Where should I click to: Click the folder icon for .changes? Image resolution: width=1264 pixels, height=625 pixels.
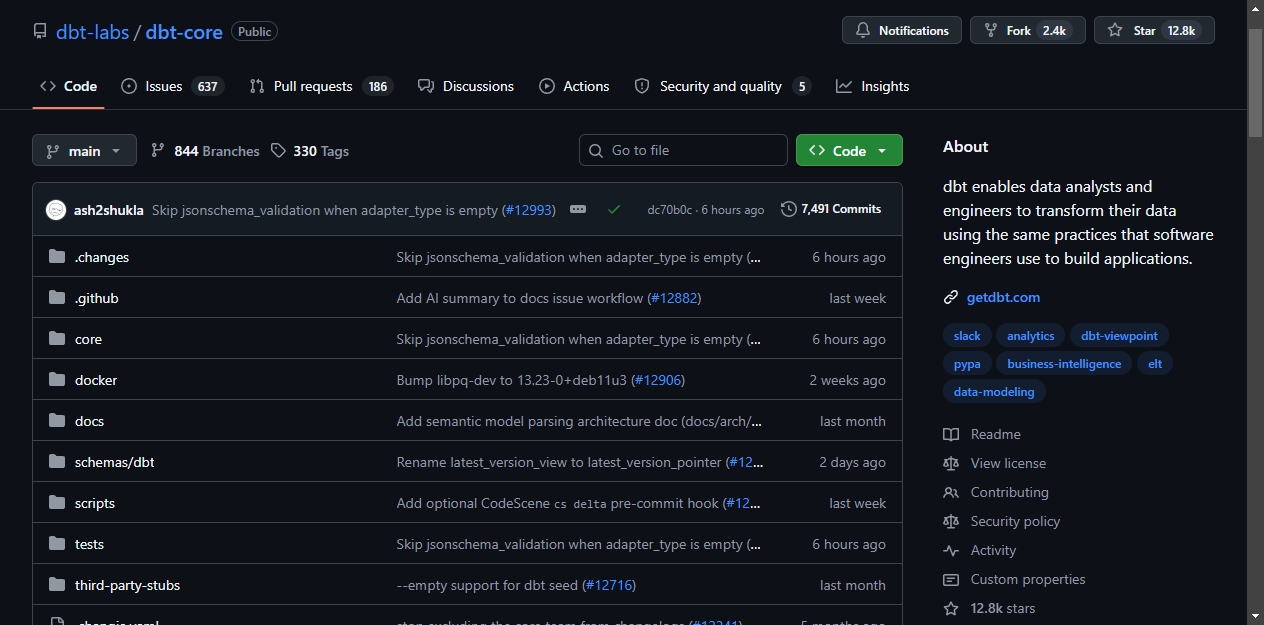click(57, 257)
